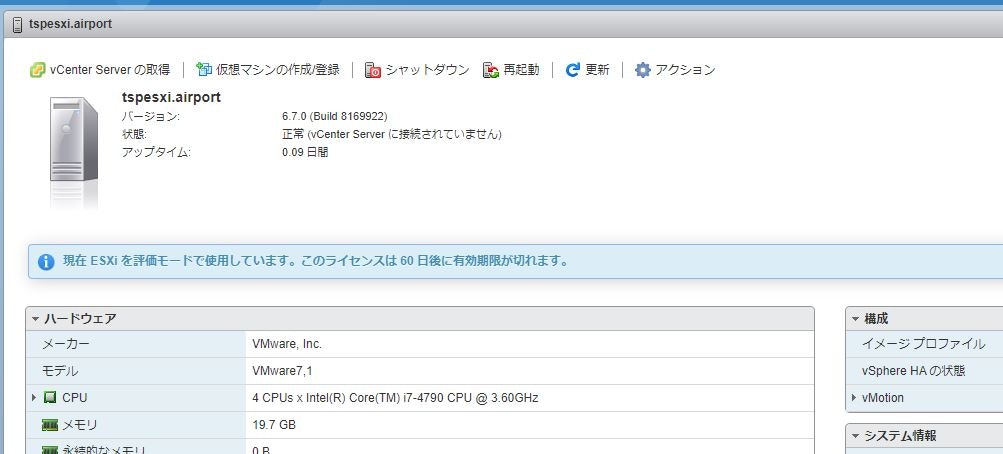1003x454 pixels.
Task: Click the モデル row label
Action: 60,371
